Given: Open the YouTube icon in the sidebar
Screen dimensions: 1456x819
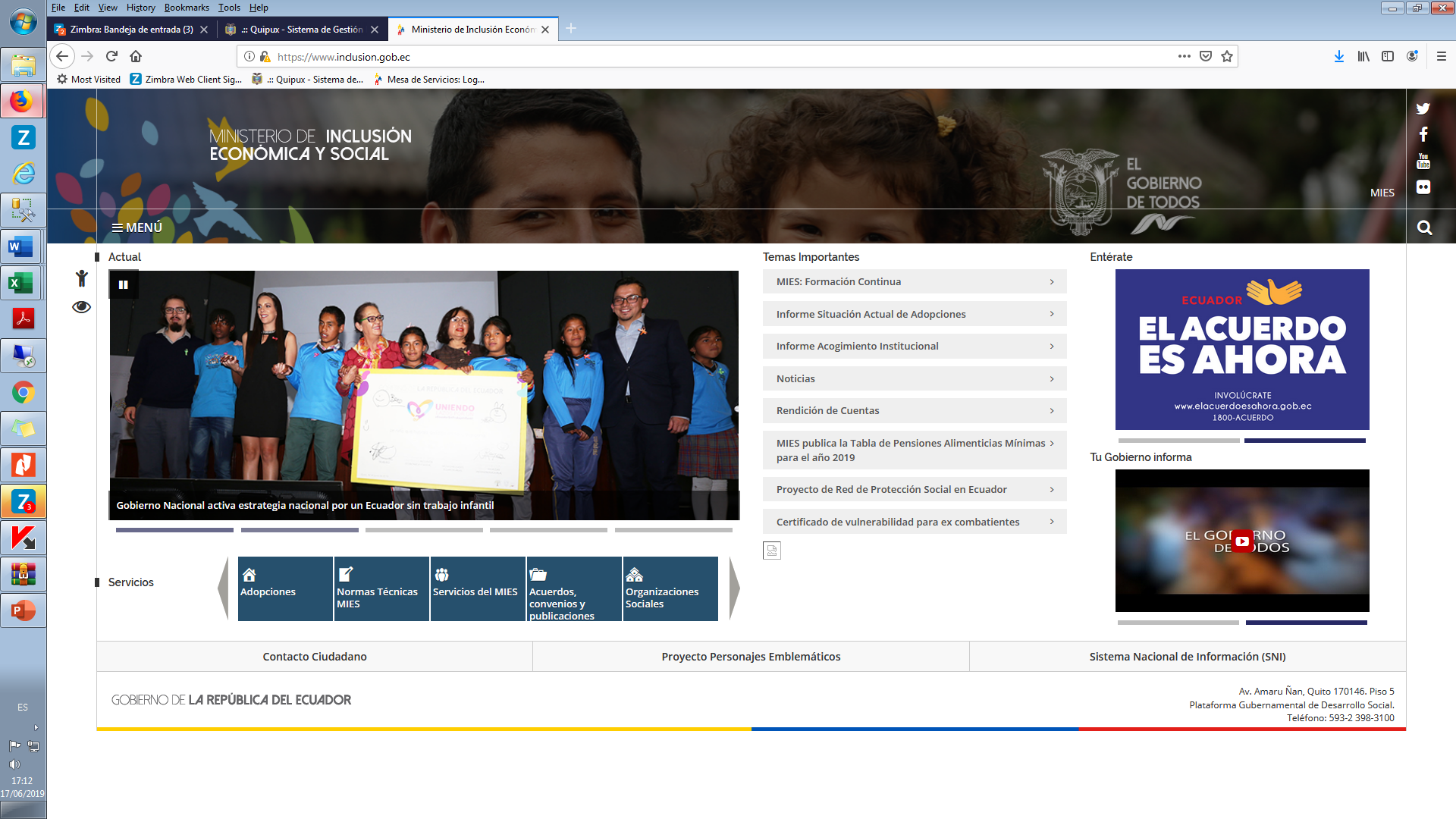Looking at the screenshot, I should pyautogui.click(x=1423, y=161).
